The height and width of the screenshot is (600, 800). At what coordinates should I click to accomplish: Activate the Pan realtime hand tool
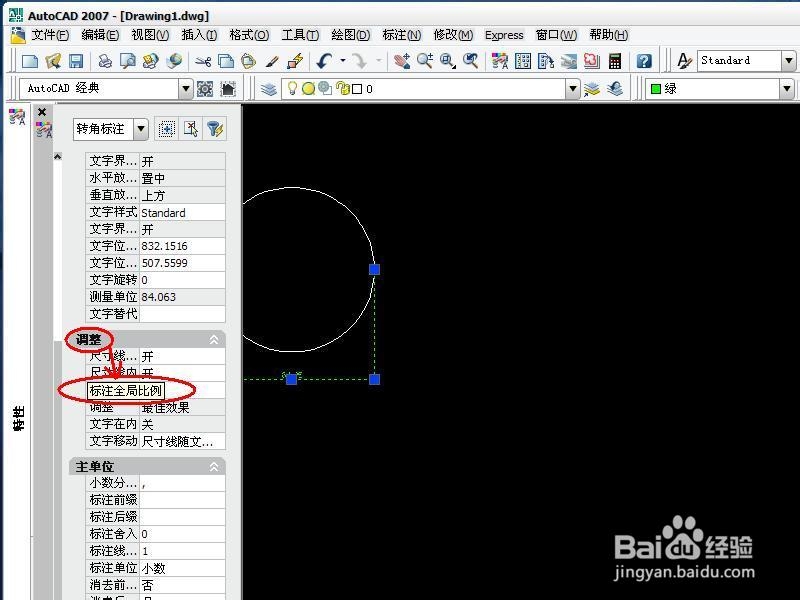[402, 61]
